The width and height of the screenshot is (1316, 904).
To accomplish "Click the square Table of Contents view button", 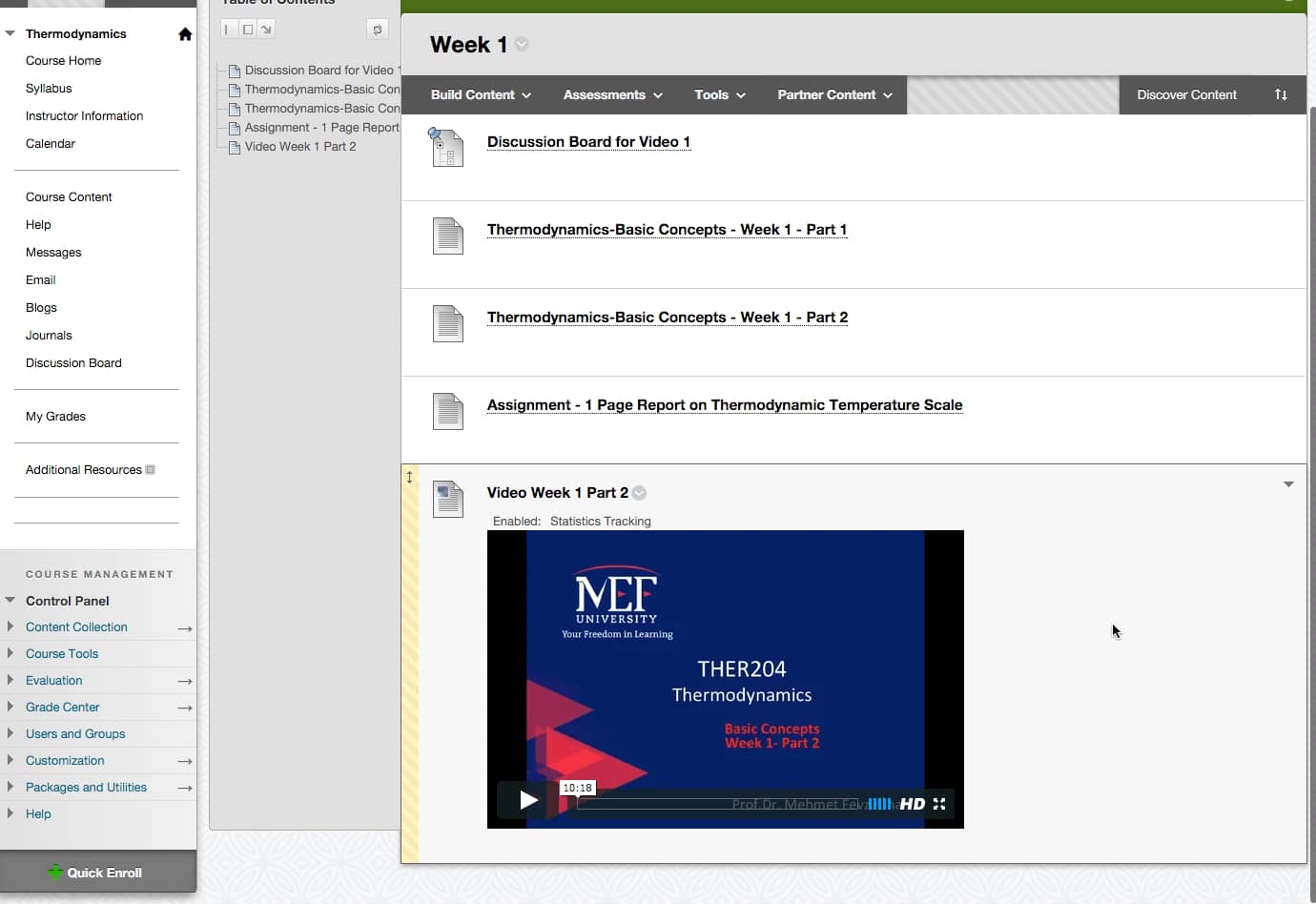I will 248,30.
